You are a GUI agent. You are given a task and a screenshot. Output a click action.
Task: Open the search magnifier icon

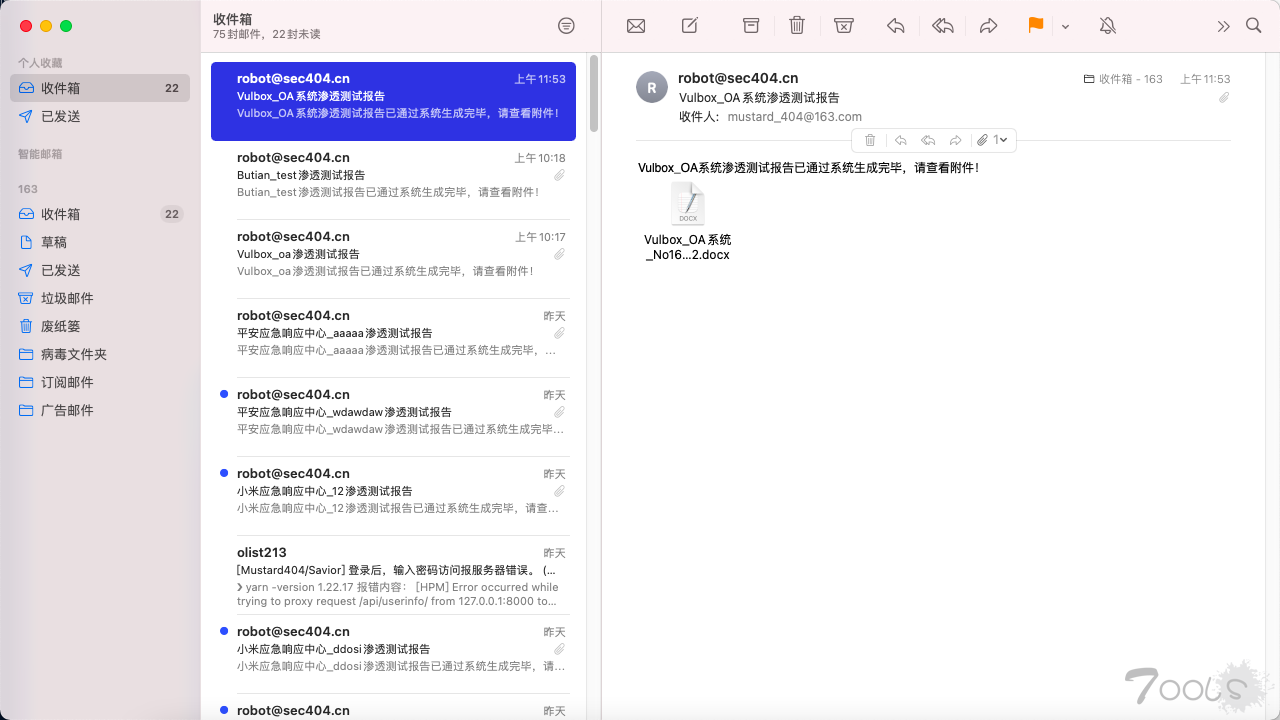click(x=1254, y=26)
